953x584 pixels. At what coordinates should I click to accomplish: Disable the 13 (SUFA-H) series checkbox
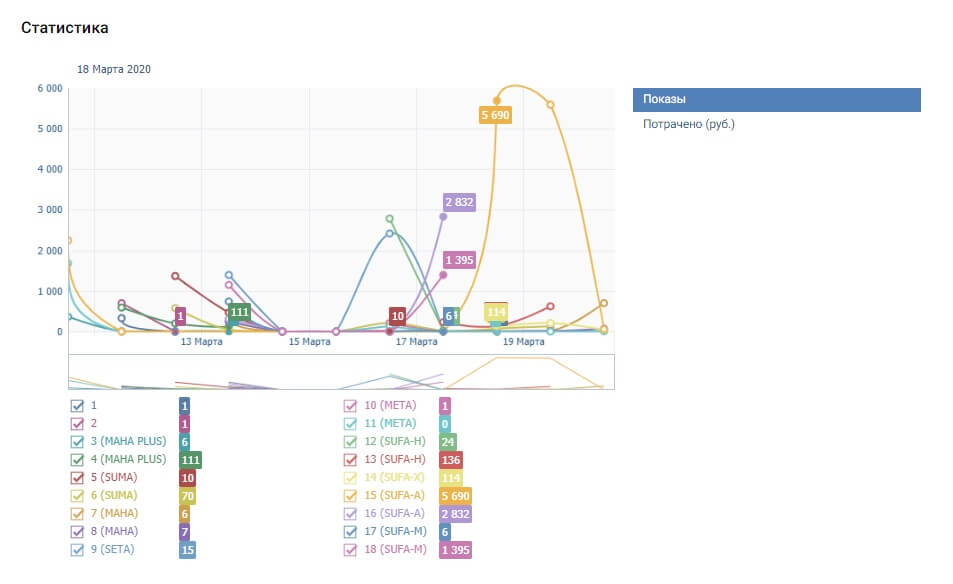click(350, 460)
